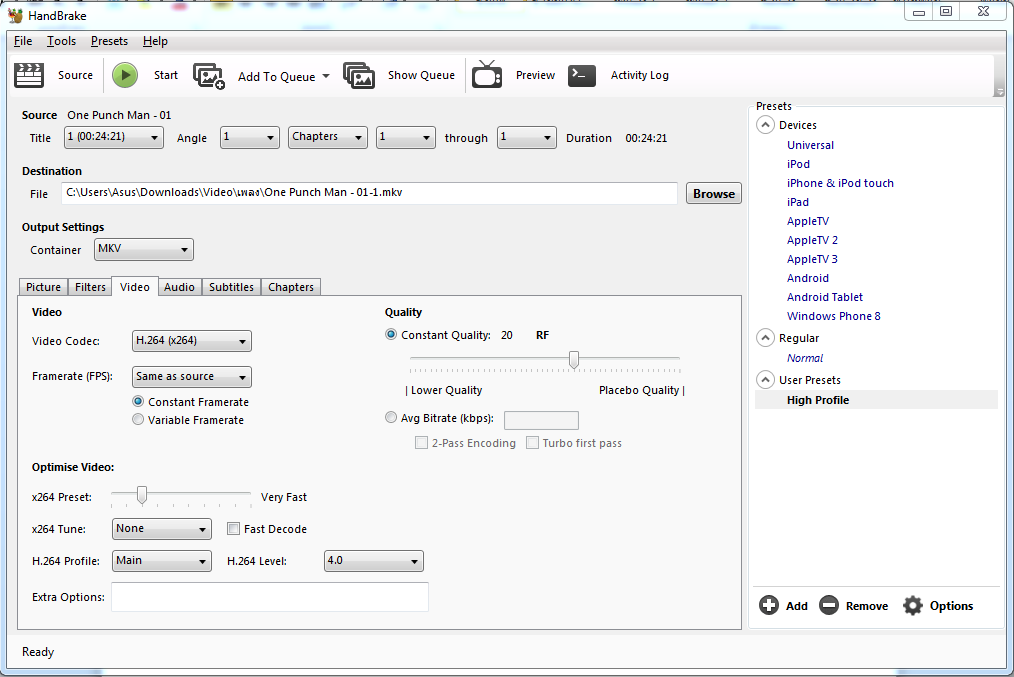Open the Framerate dropdown Same as source
1014x677 pixels.
(191, 376)
